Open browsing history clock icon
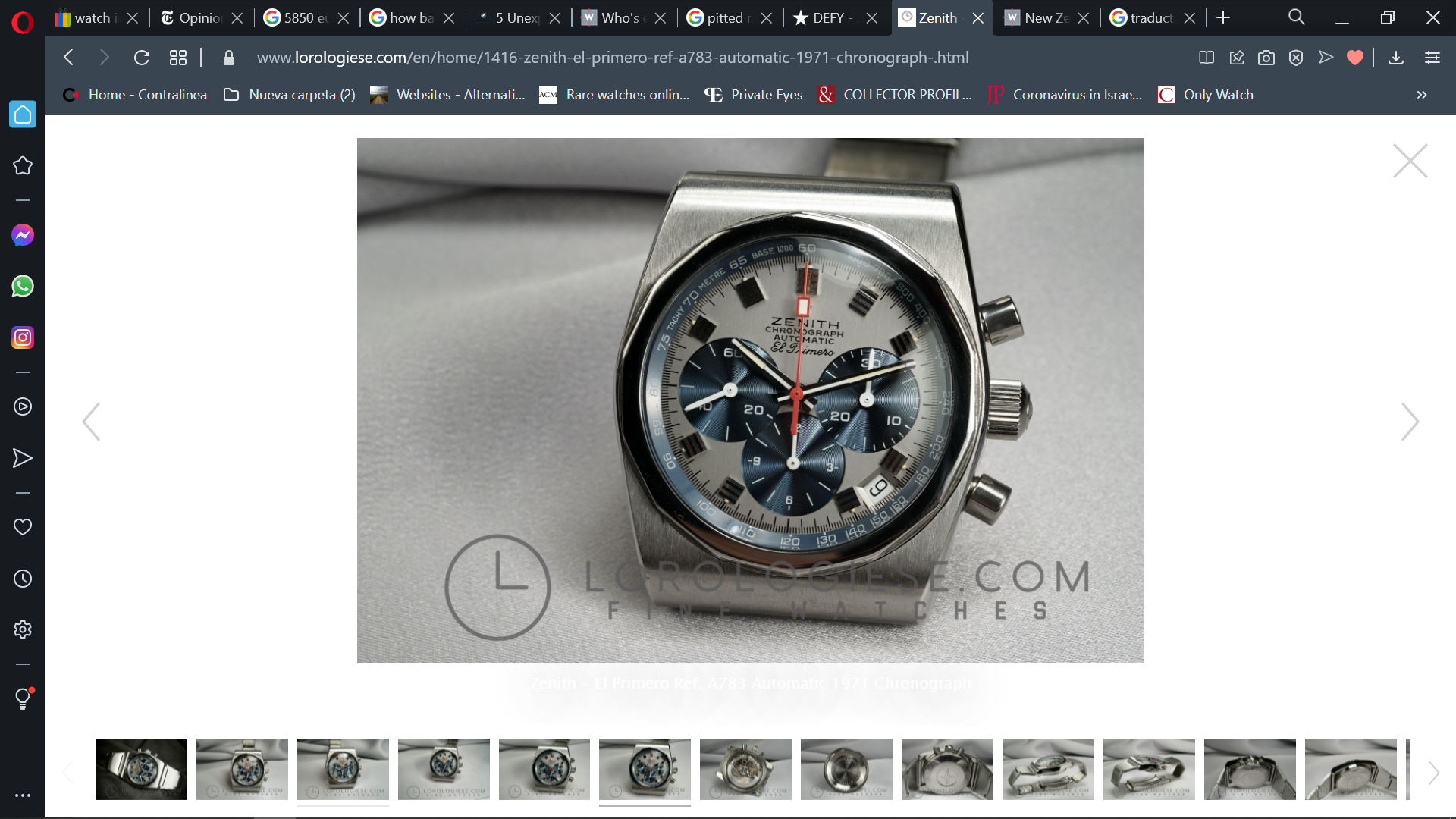The width and height of the screenshot is (1456, 819). tap(23, 579)
